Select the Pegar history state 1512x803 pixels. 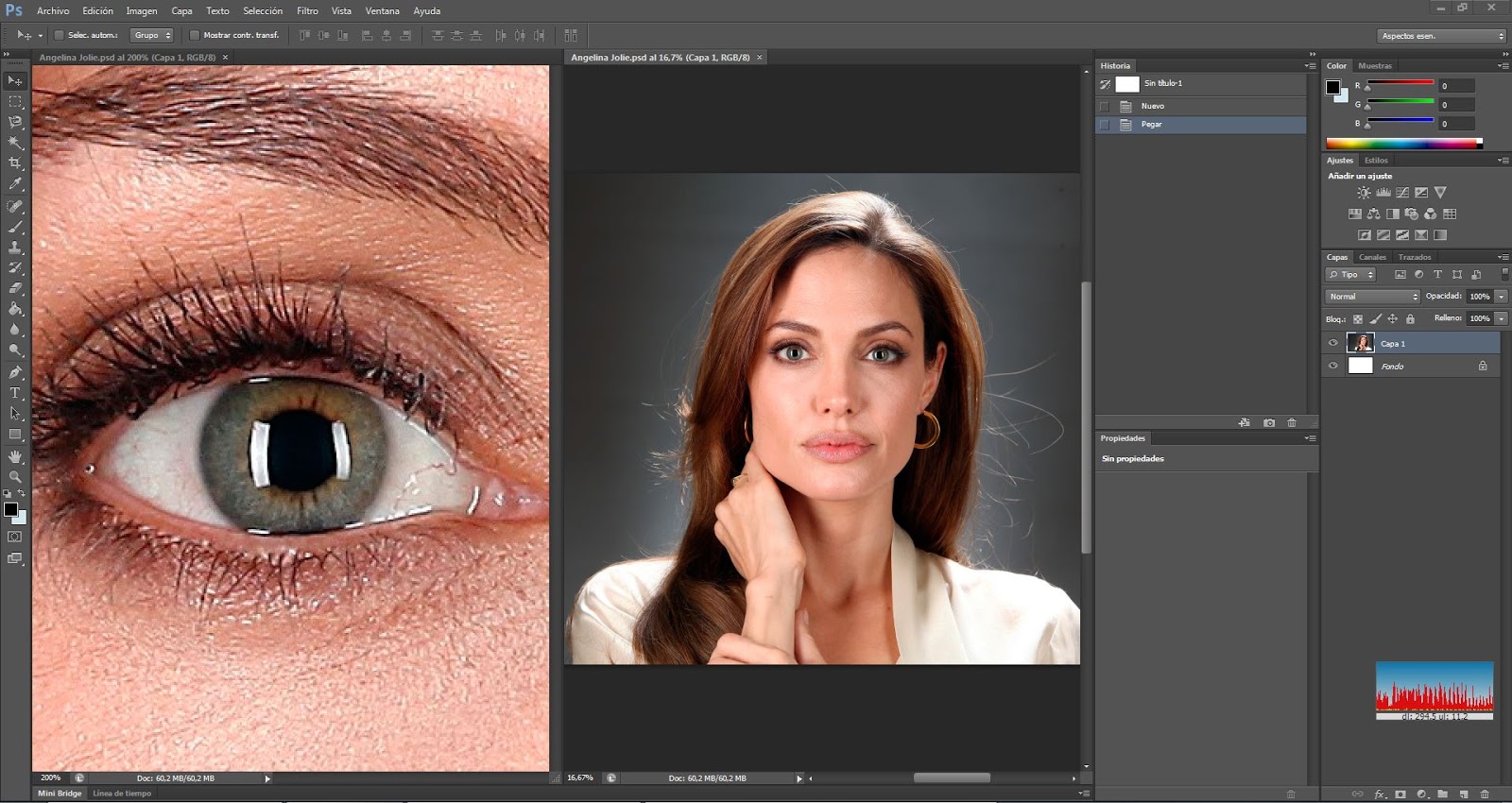1201,124
